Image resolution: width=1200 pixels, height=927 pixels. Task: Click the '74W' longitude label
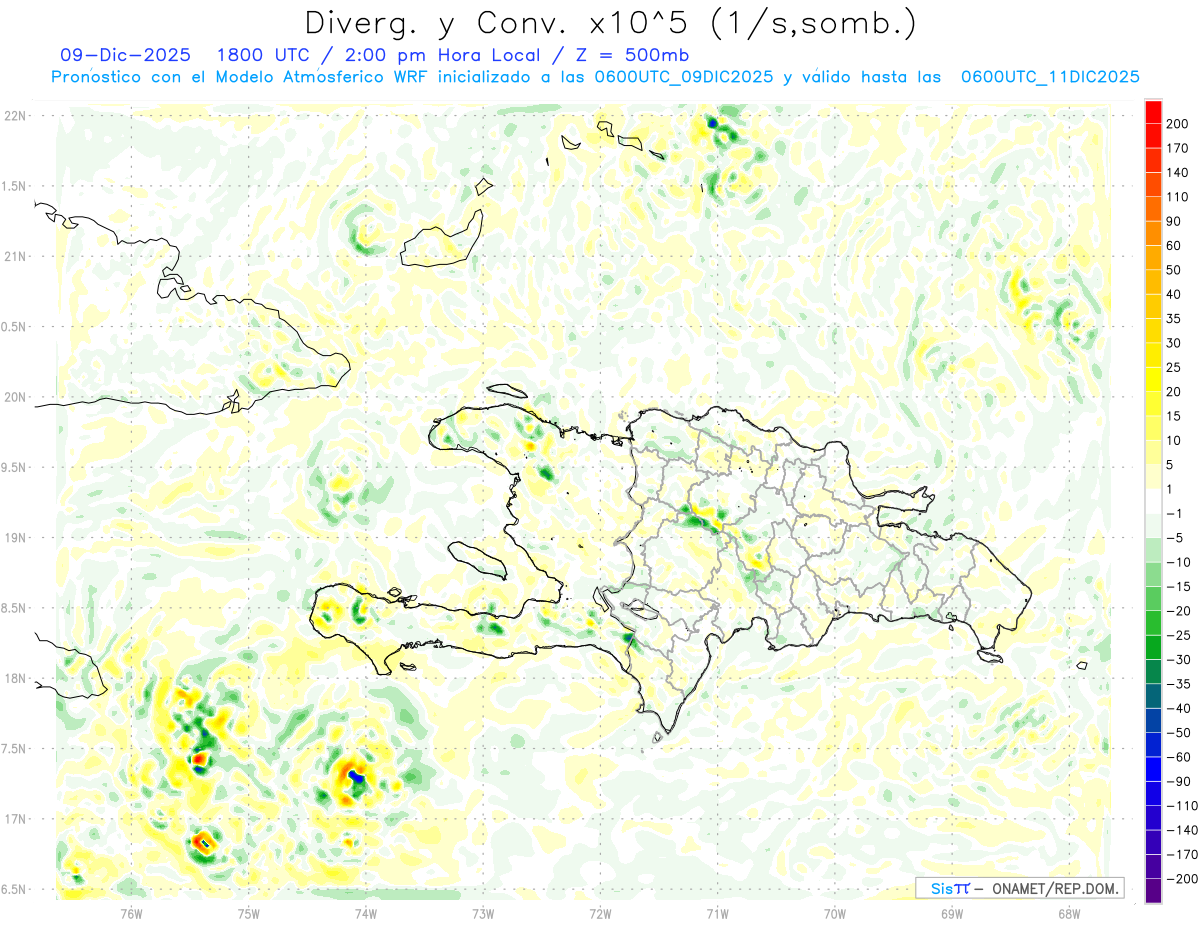pos(365,913)
